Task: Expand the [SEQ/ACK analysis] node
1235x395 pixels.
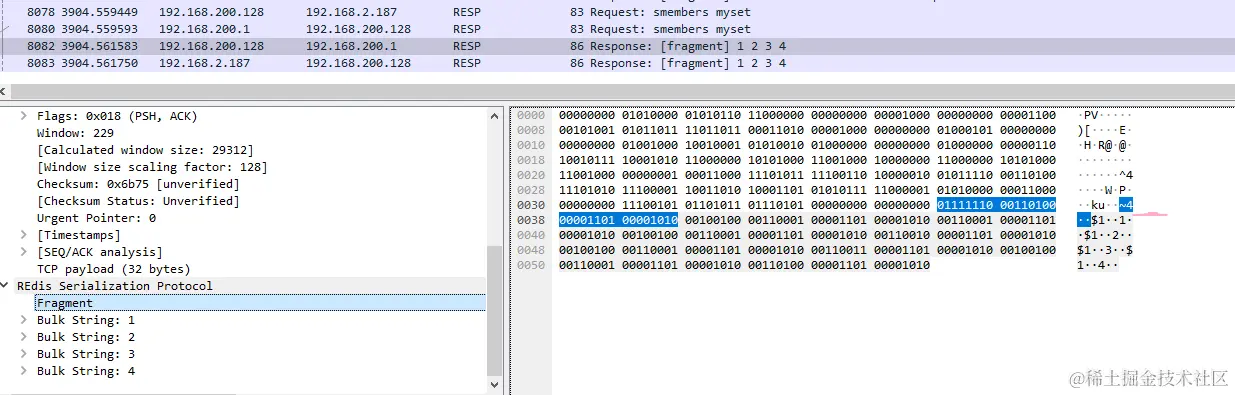Action: coord(24,252)
